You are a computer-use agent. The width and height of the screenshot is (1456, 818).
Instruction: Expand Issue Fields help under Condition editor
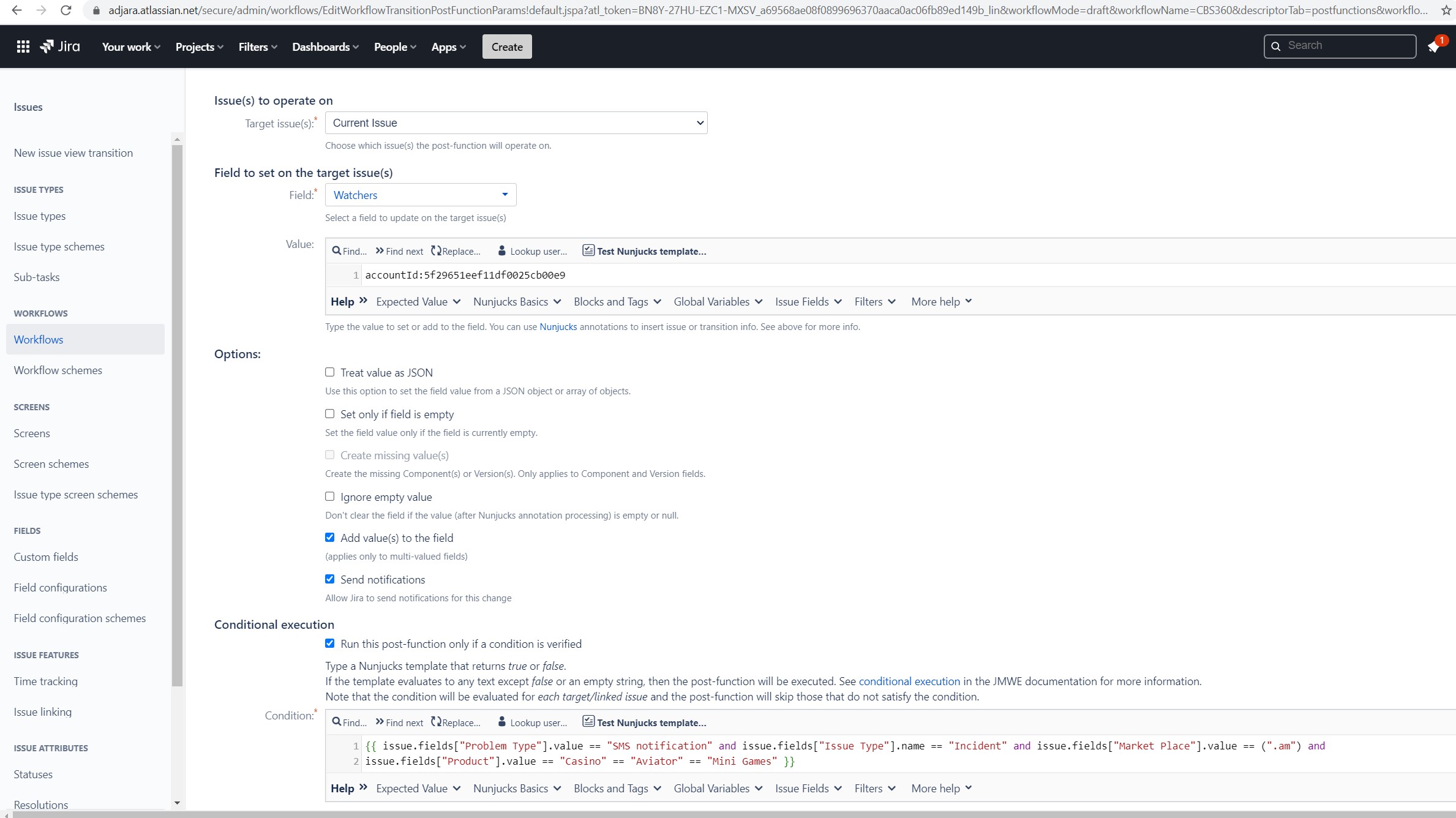pyautogui.click(x=808, y=789)
